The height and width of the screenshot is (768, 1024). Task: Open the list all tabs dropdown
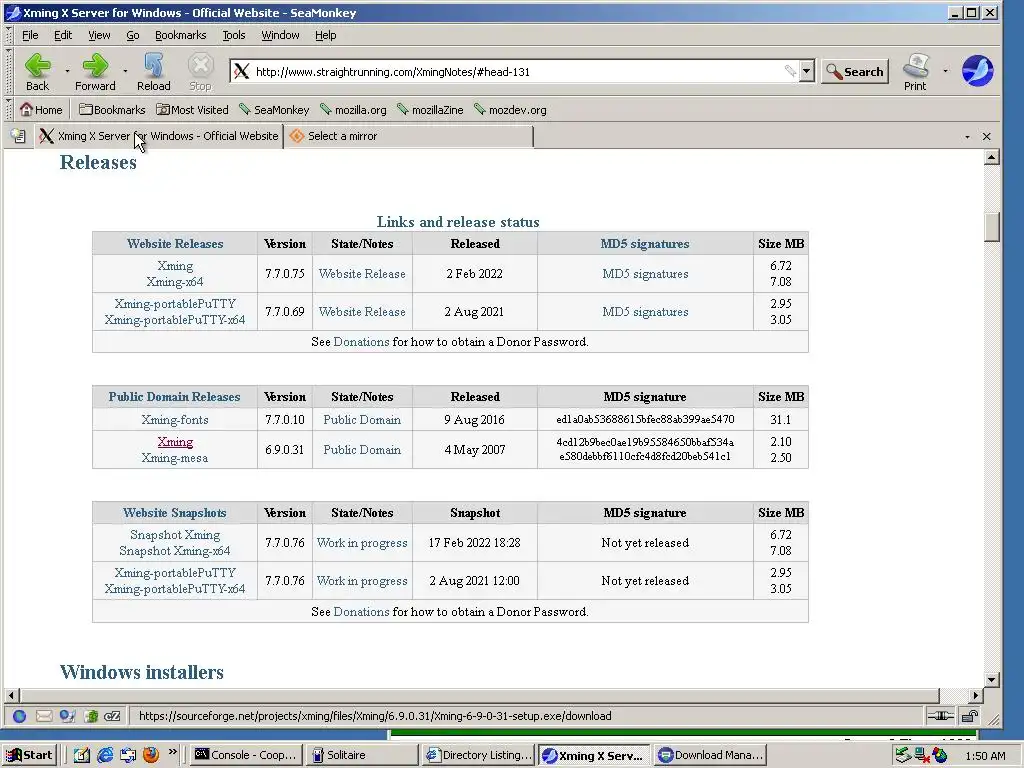tap(967, 136)
